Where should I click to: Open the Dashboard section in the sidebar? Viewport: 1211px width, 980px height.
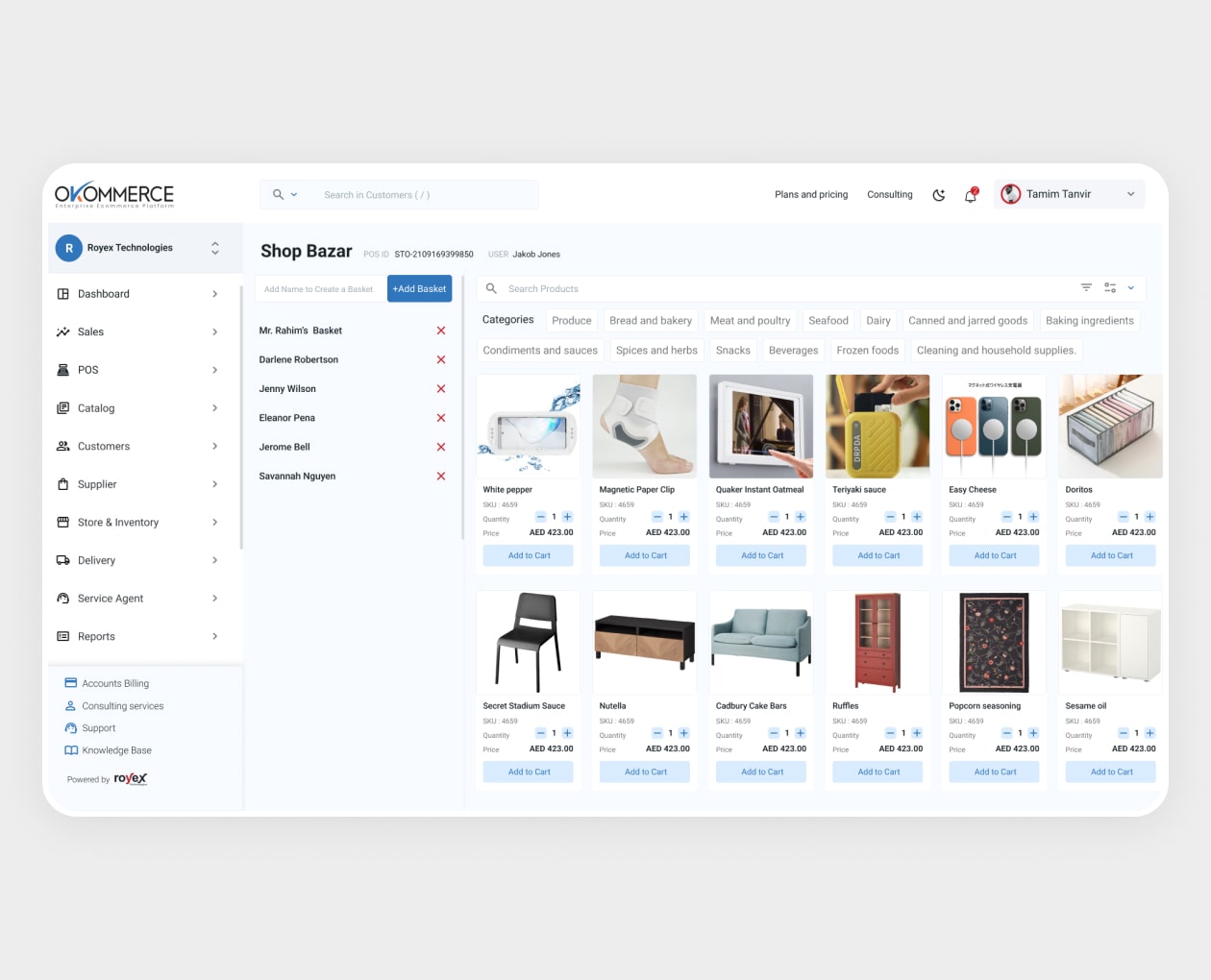click(103, 294)
